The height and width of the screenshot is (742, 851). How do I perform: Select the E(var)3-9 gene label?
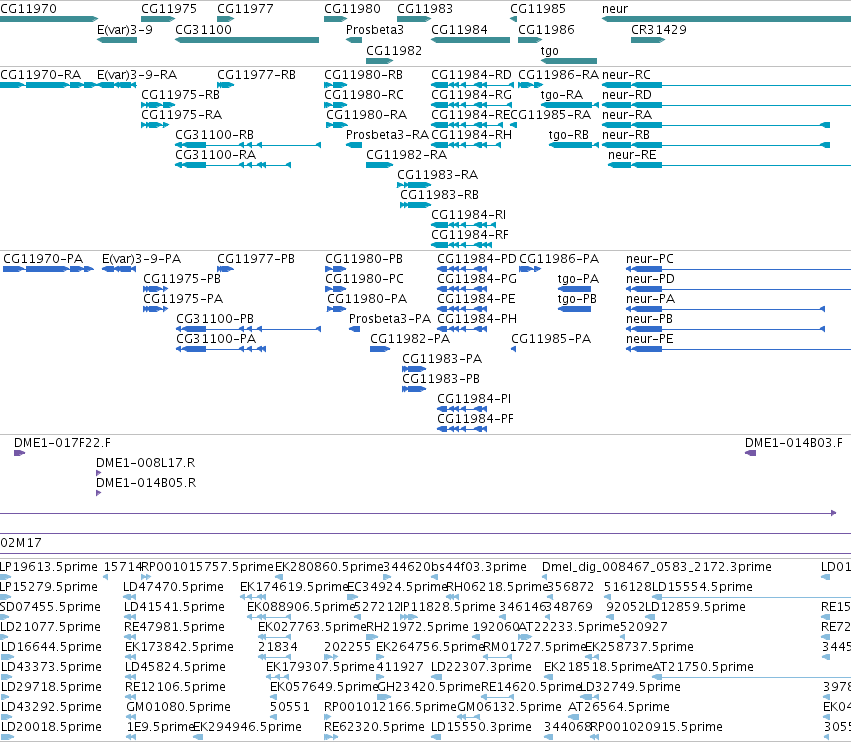pos(125,30)
